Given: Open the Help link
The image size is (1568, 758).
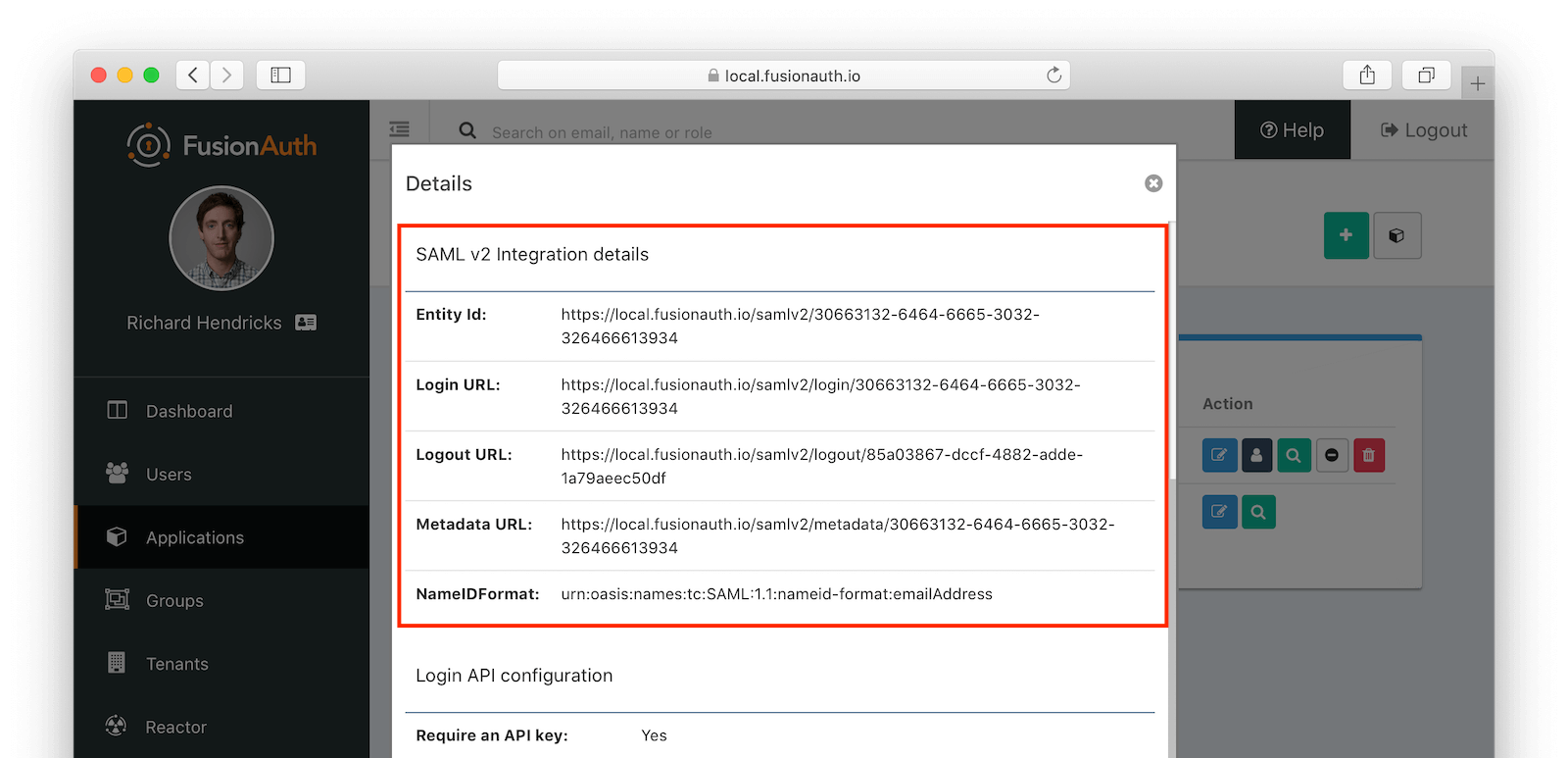Looking at the screenshot, I should coord(1292,130).
